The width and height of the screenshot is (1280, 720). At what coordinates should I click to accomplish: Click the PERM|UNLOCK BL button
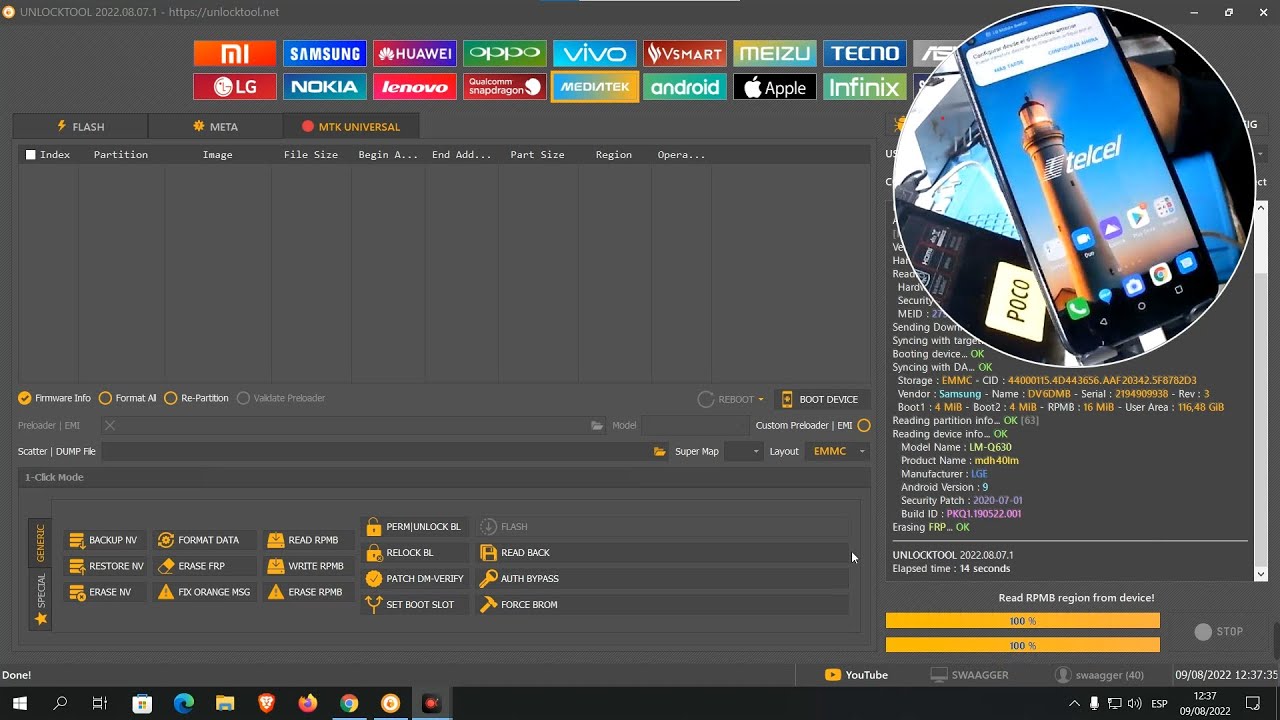413,527
